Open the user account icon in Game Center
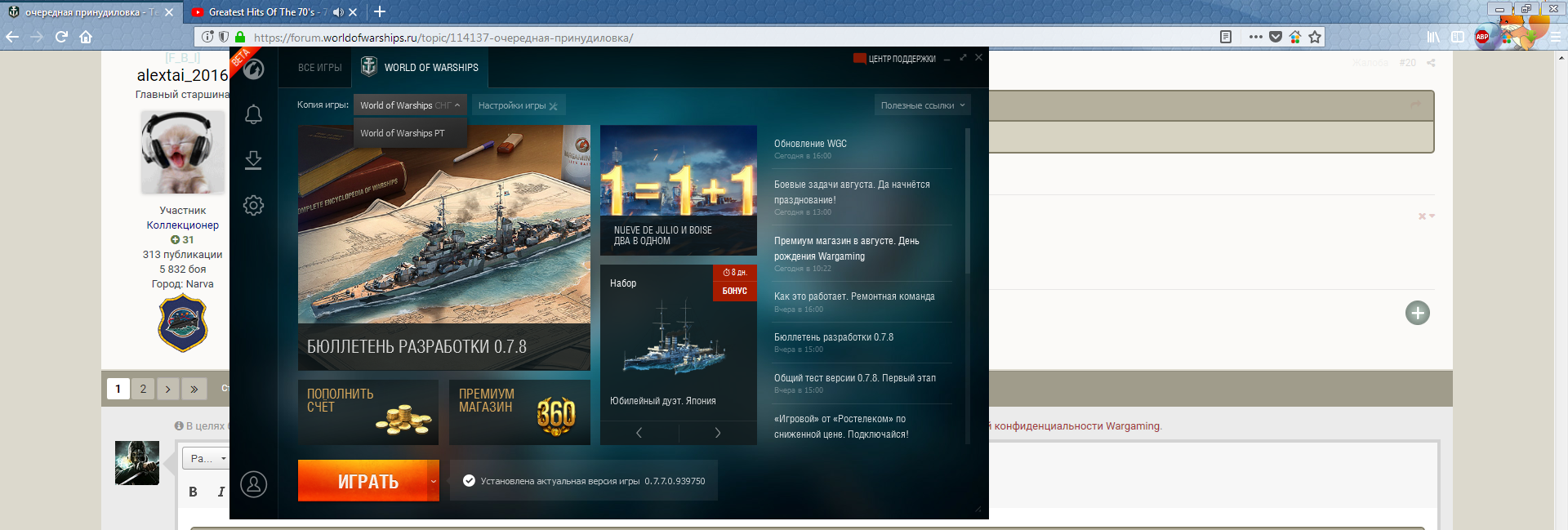 (x=253, y=484)
